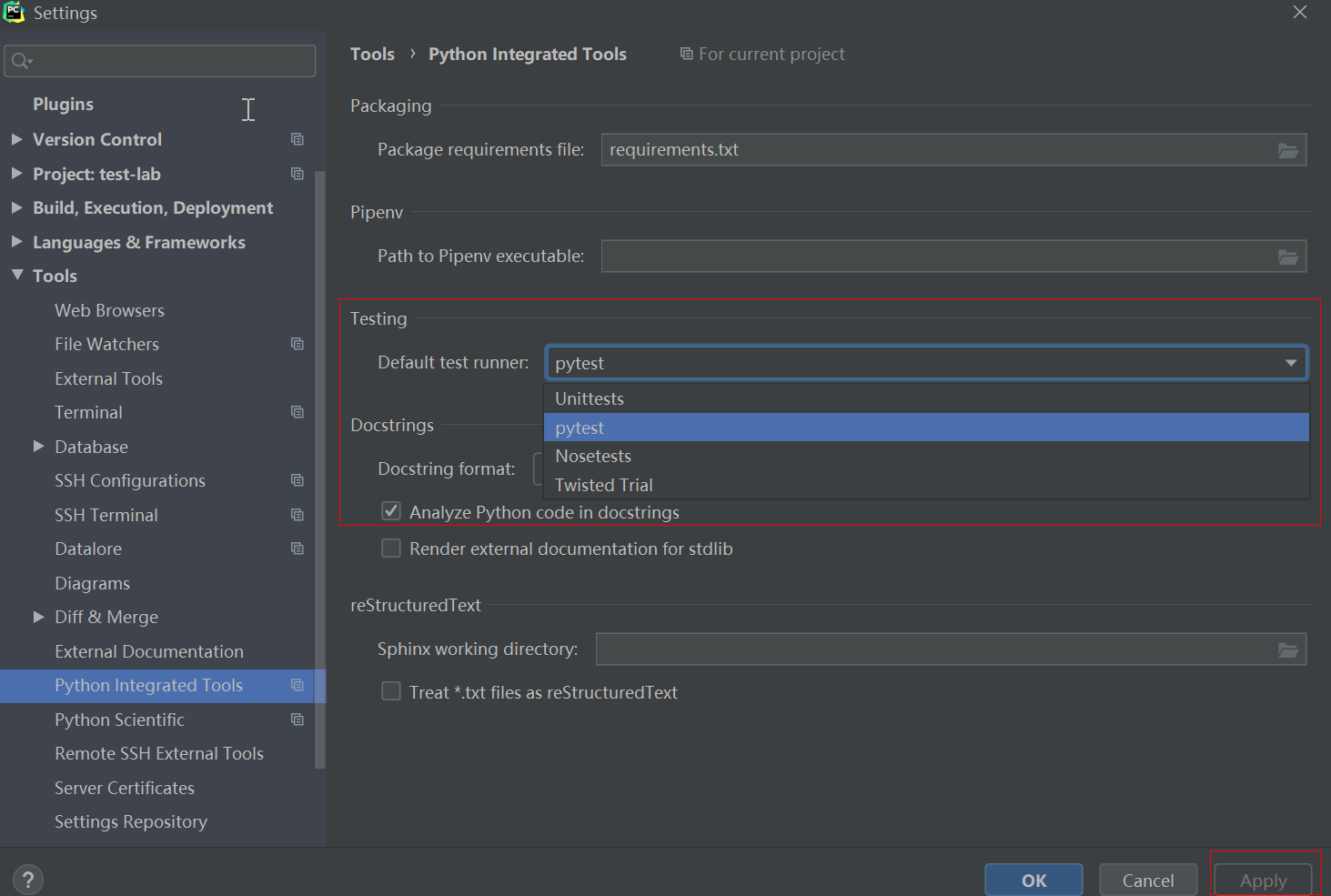Viewport: 1331px width, 896px height.
Task: Uncheck Analyze Python code in docstrings
Action: pyautogui.click(x=390, y=511)
